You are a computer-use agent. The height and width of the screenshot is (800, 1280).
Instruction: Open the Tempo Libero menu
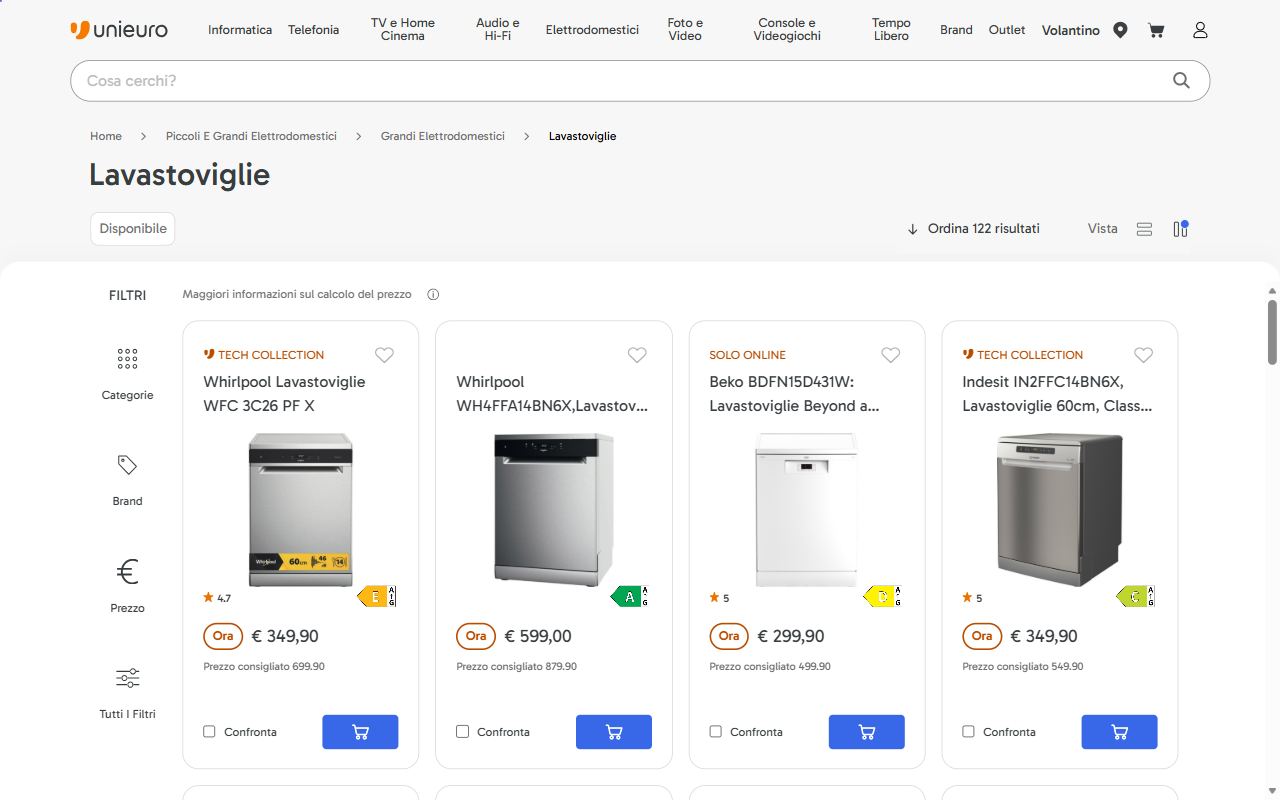pos(891,29)
